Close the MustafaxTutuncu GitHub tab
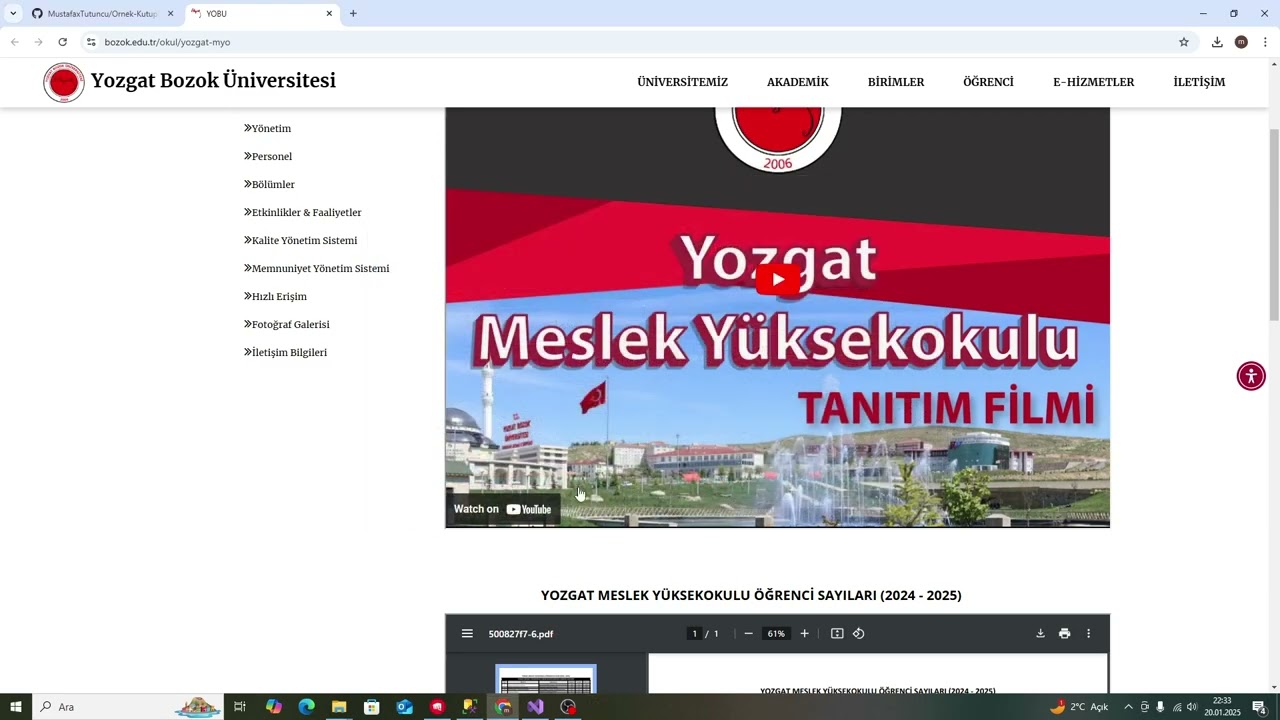This screenshot has height=720, width=1280. coord(170,14)
